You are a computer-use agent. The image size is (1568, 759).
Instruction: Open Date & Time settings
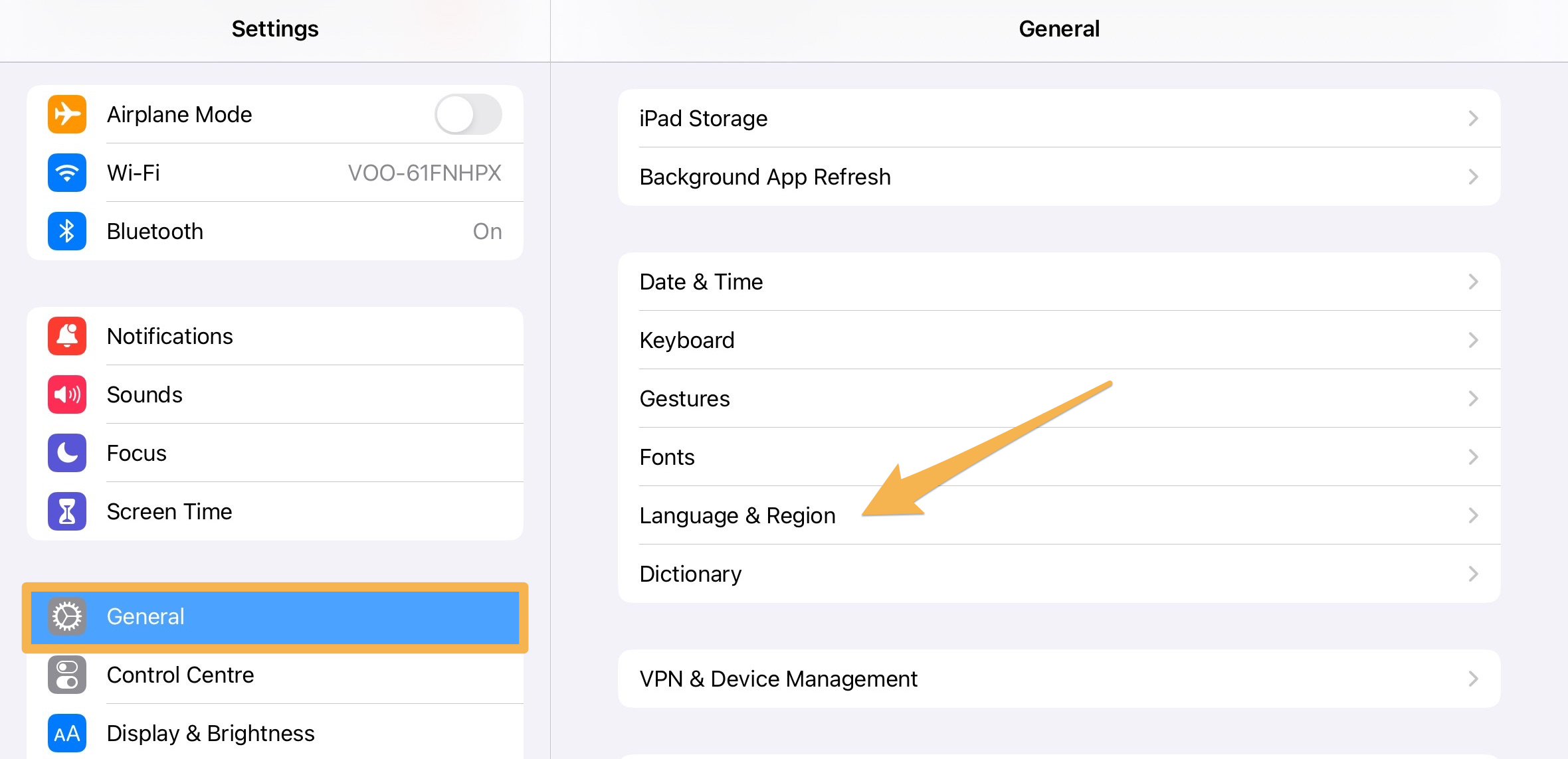pos(1059,282)
